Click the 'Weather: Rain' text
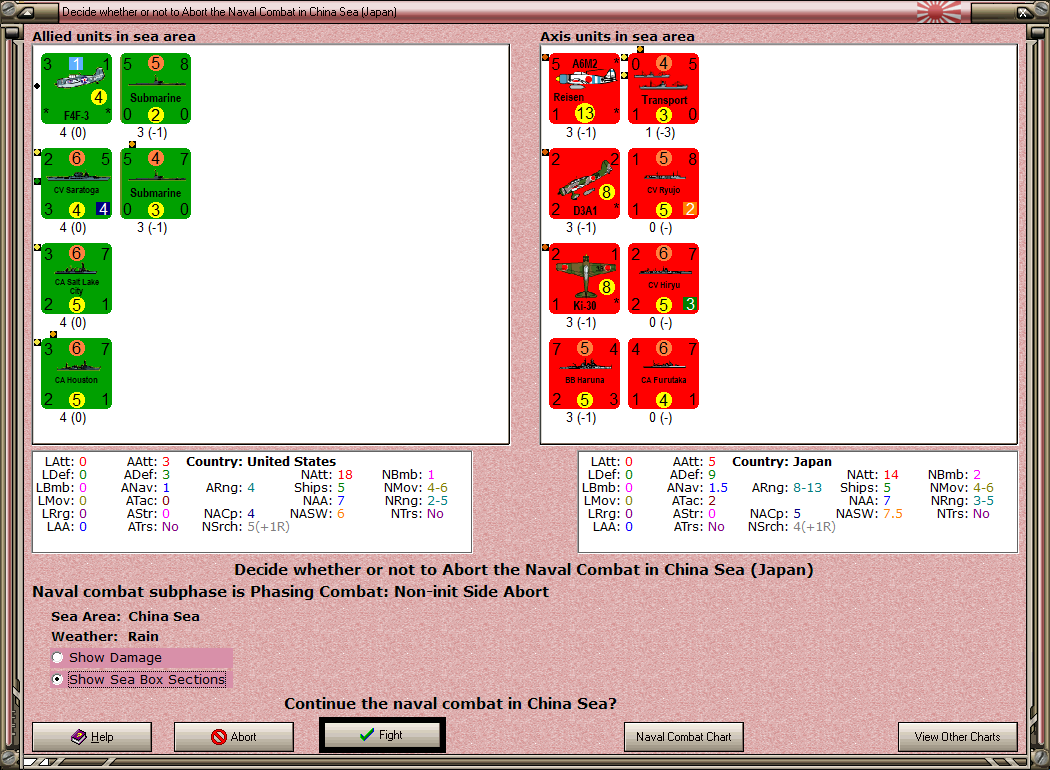This screenshot has width=1050, height=770. pos(105,636)
